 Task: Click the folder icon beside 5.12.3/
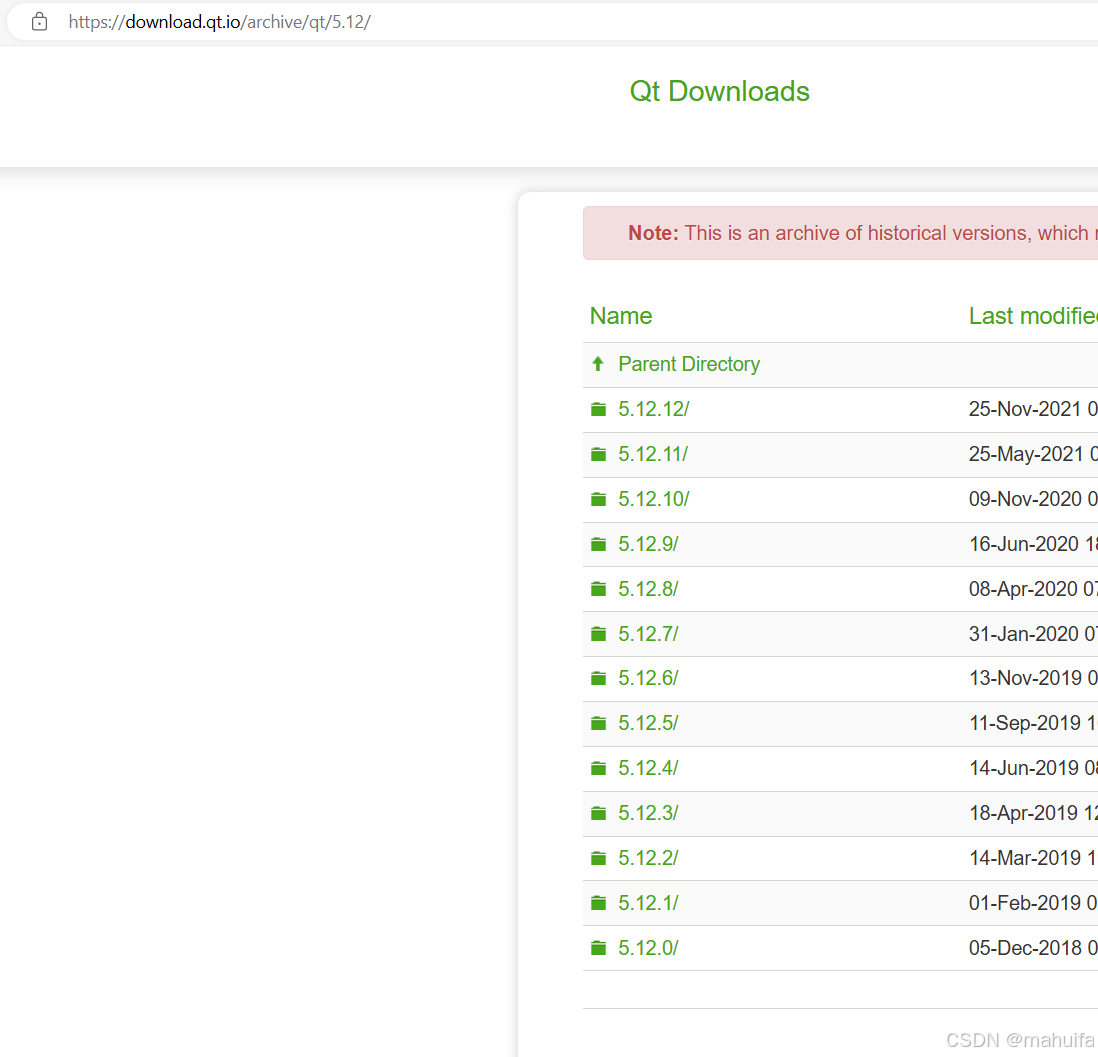click(599, 813)
